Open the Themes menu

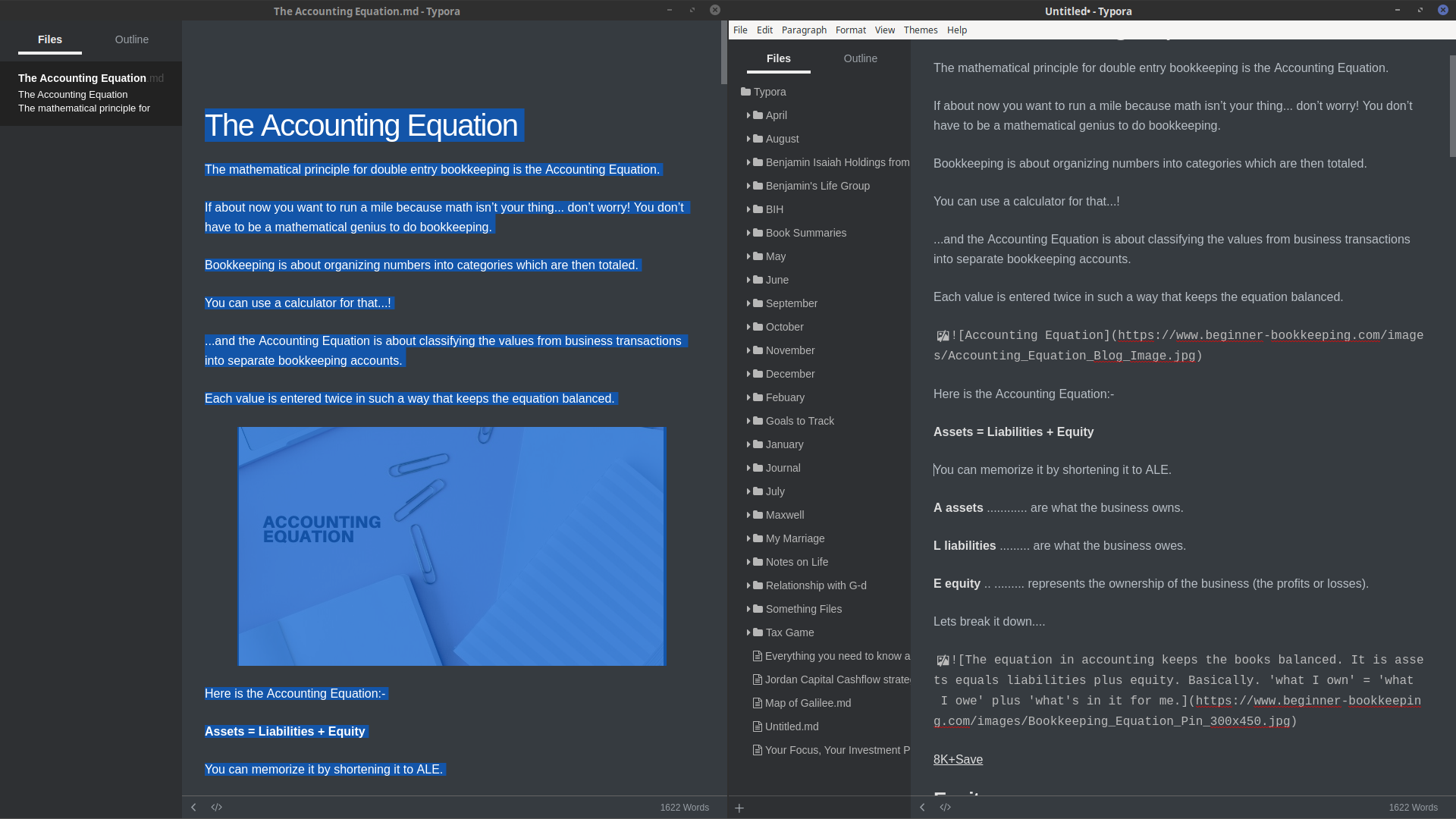coord(920,30)
